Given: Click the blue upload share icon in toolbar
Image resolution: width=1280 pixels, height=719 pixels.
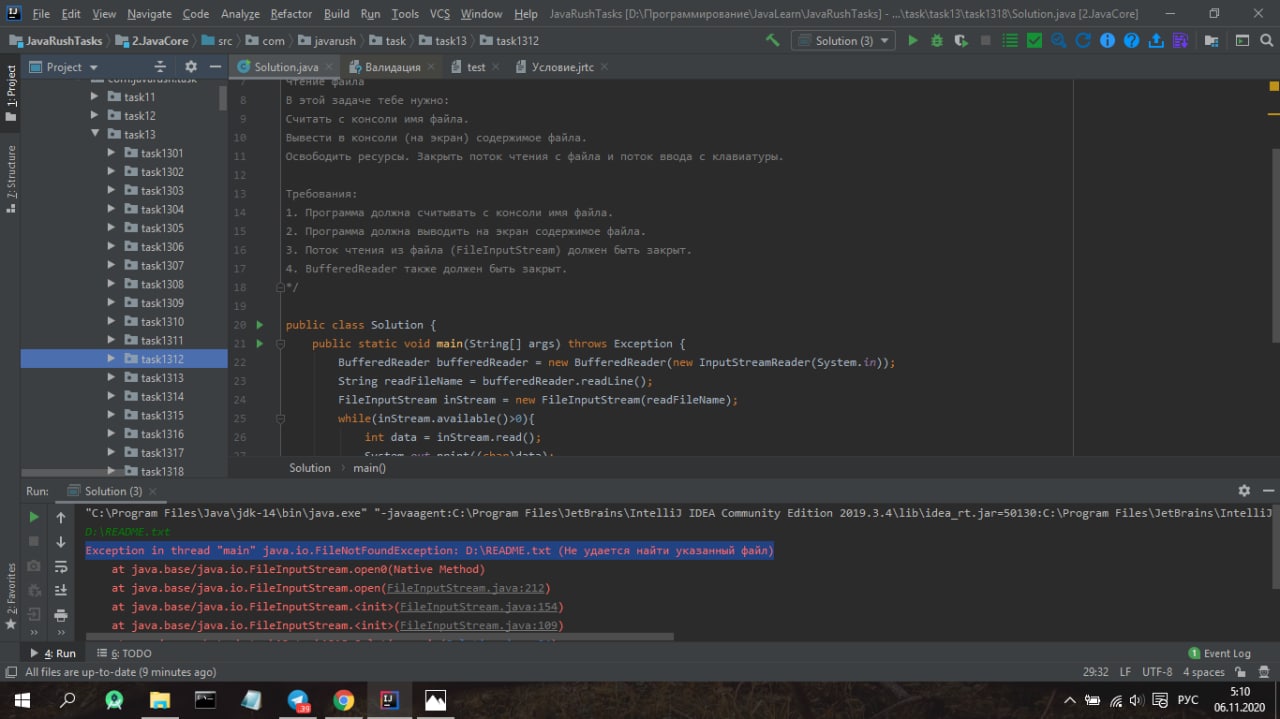Looking at the screenshot, I should pyautogui.click(x=1156, y=41).
